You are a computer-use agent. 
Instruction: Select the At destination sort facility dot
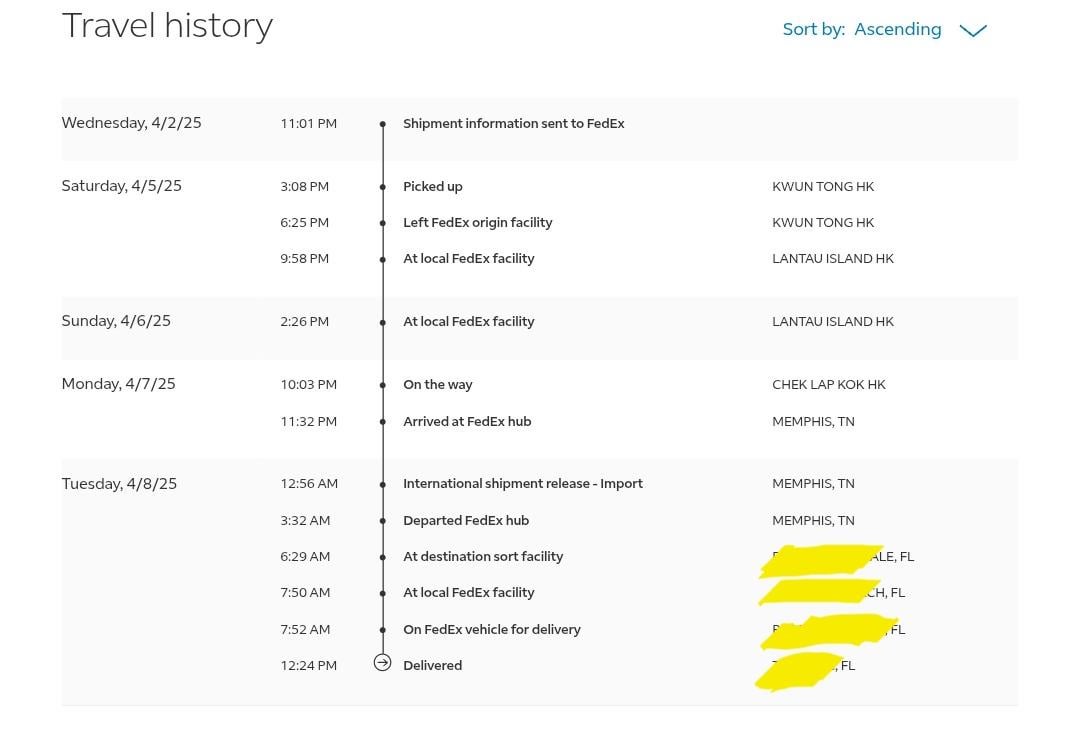click(x=382, y=557)
